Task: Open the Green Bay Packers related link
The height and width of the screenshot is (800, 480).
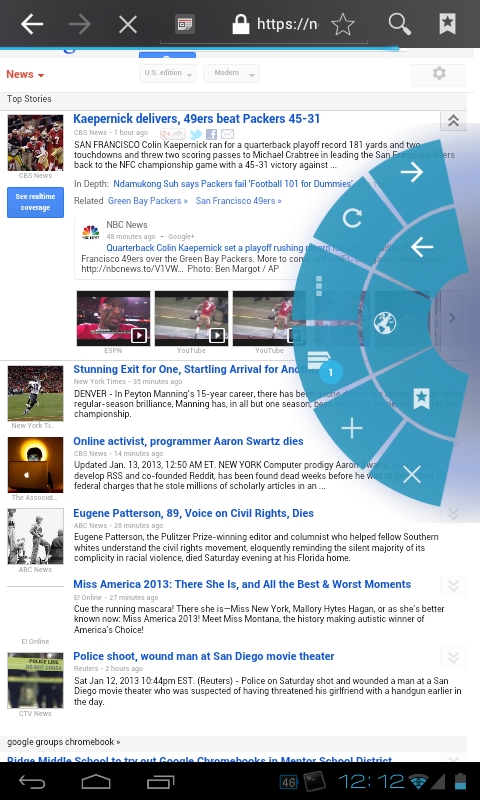Action: 147,201
